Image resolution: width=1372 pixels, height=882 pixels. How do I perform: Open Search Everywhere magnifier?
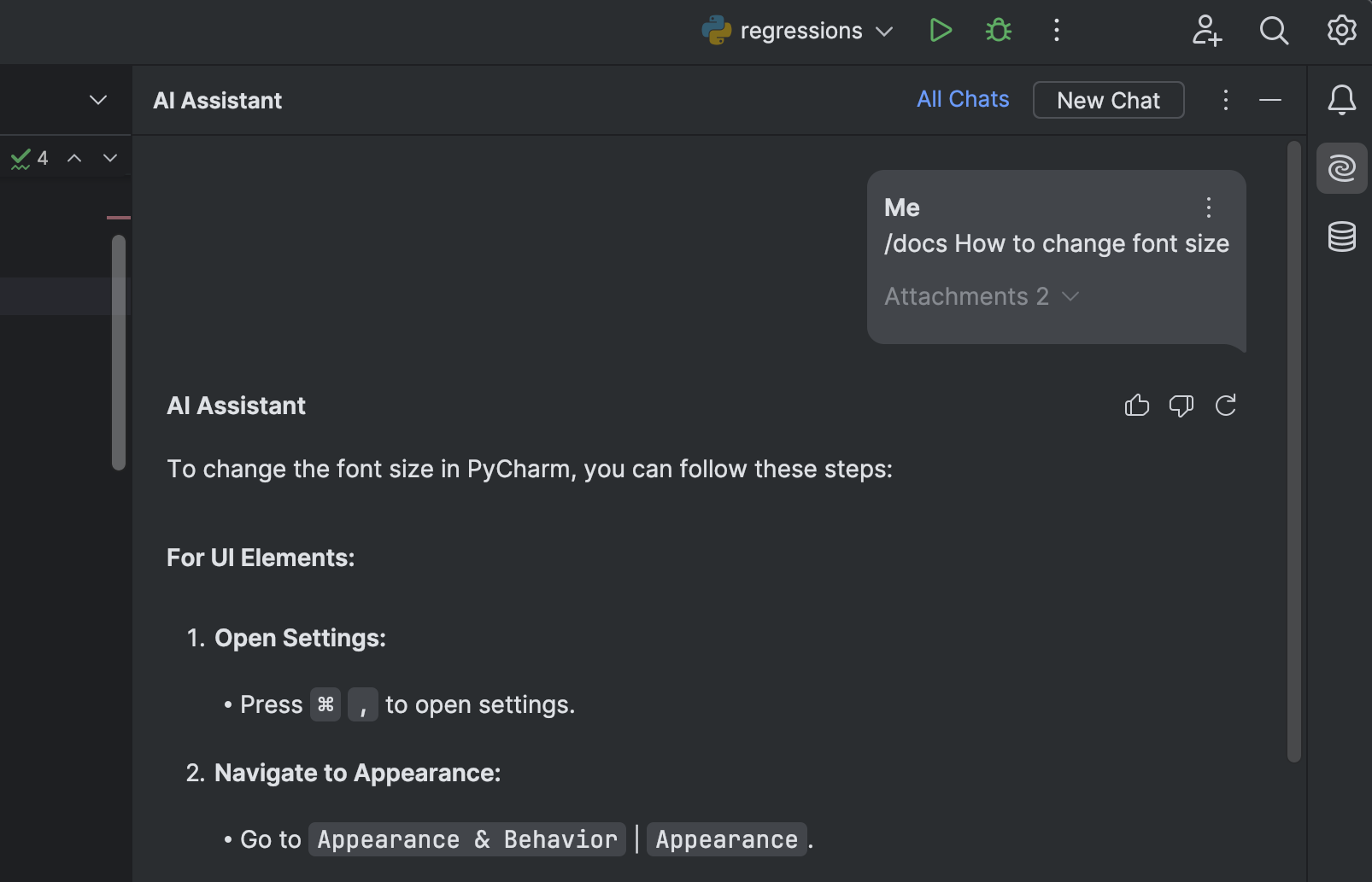pyautogui.click(x=1274, y=31)
